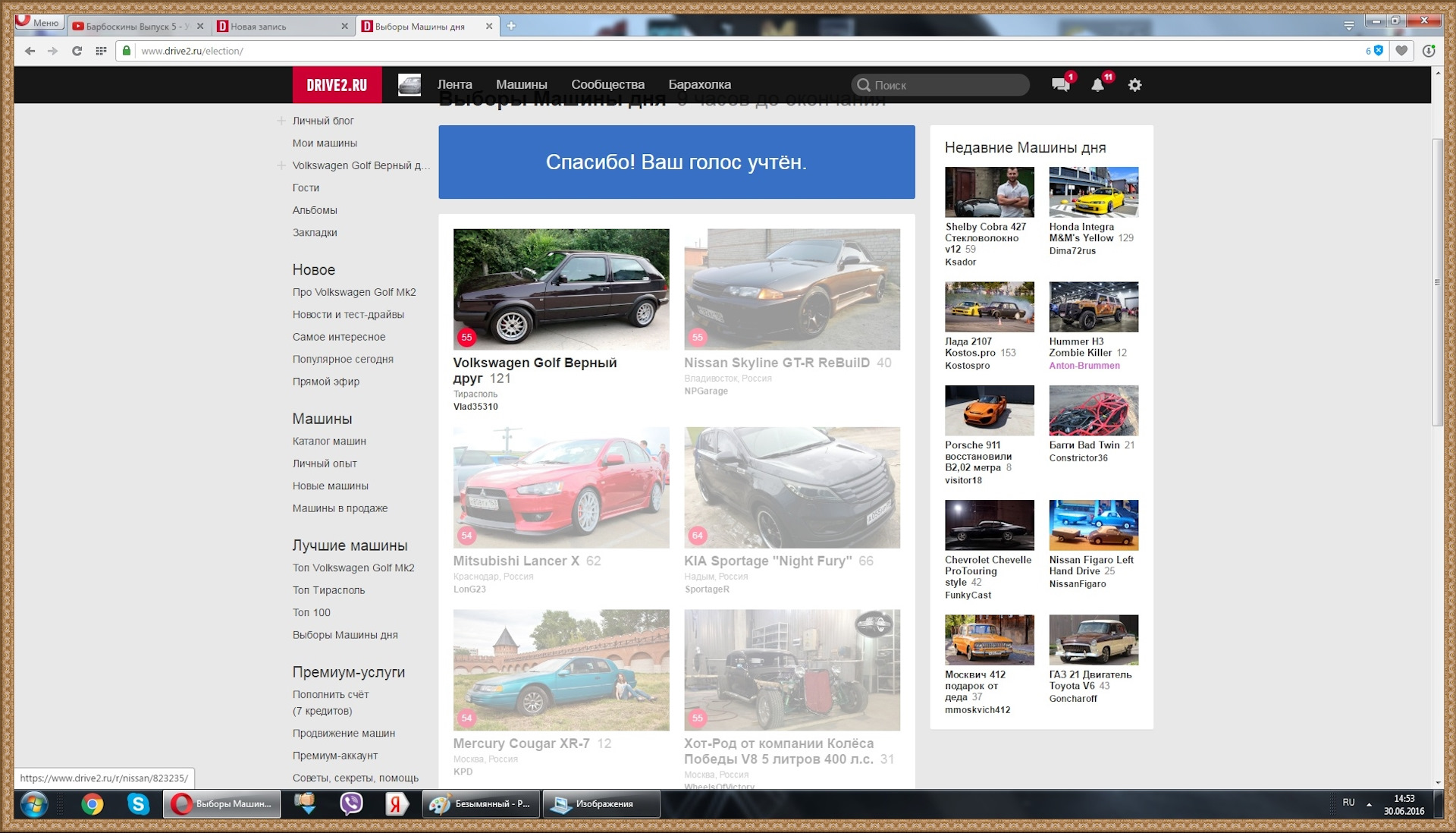Viewport: 1456px width, 833px height.
Task: Open the ad blocker shield badge
Action: click(x=1375, y=51)
